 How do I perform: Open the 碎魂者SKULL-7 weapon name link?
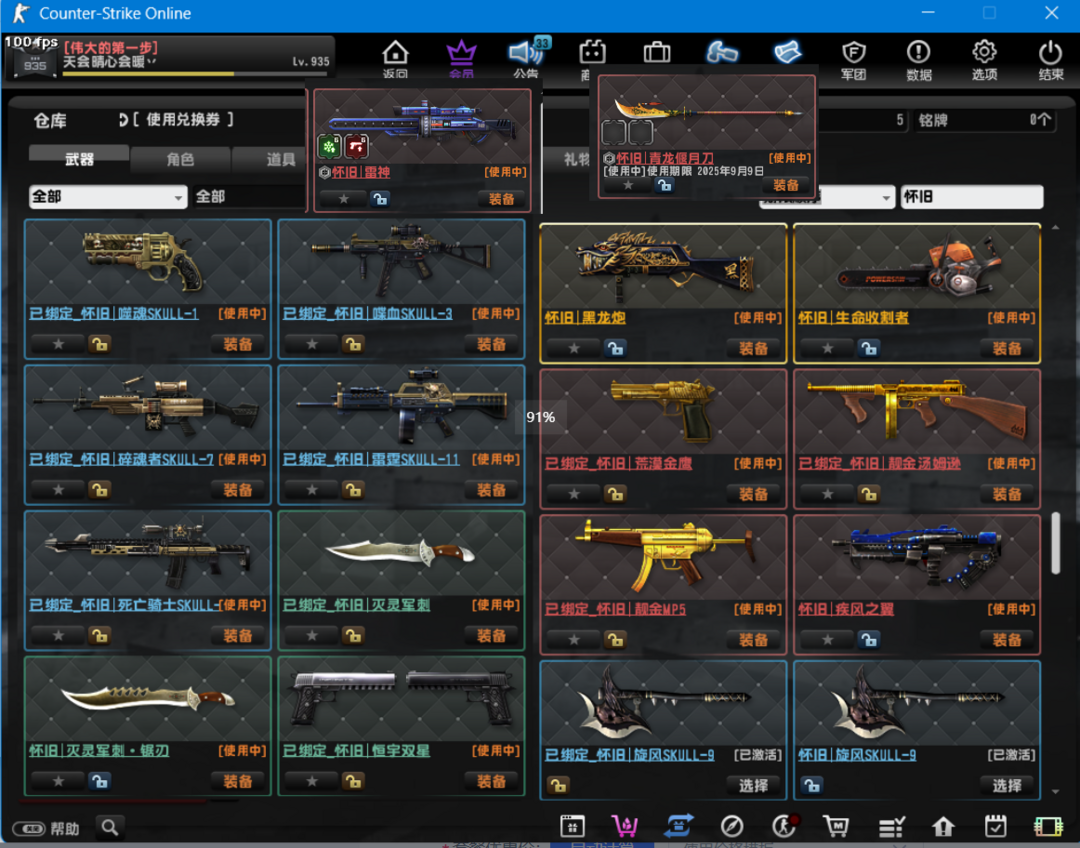pos(121,459)
